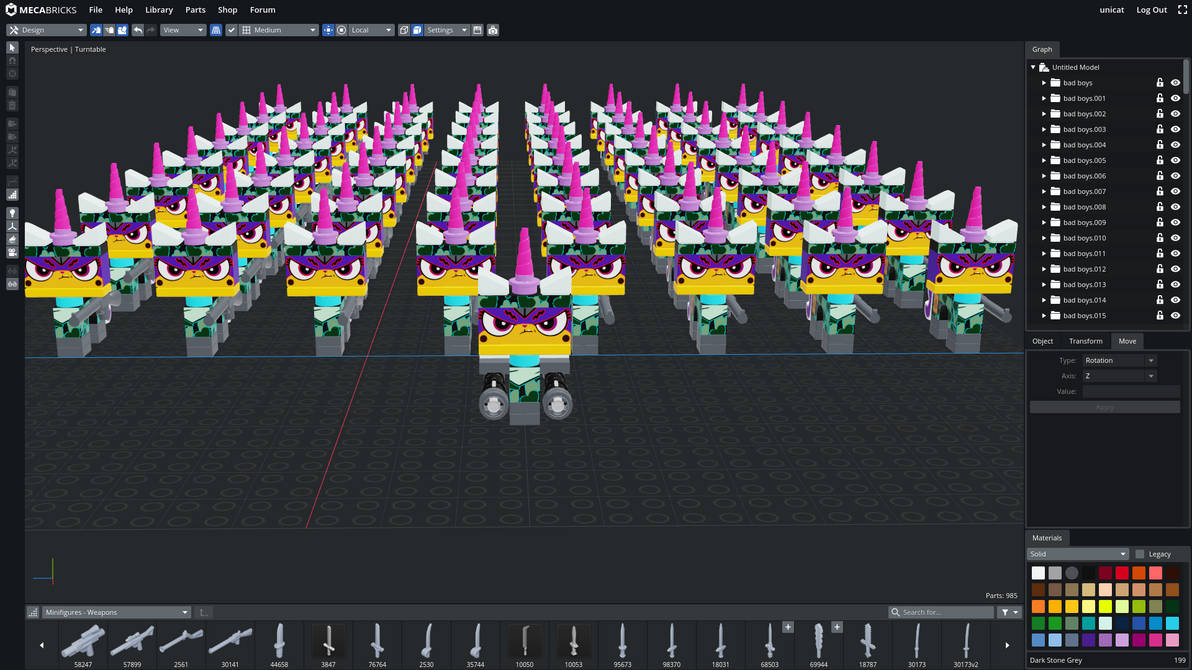
Task: Select part 58247 weapon thumbnail
Action: tap(83, 642)
